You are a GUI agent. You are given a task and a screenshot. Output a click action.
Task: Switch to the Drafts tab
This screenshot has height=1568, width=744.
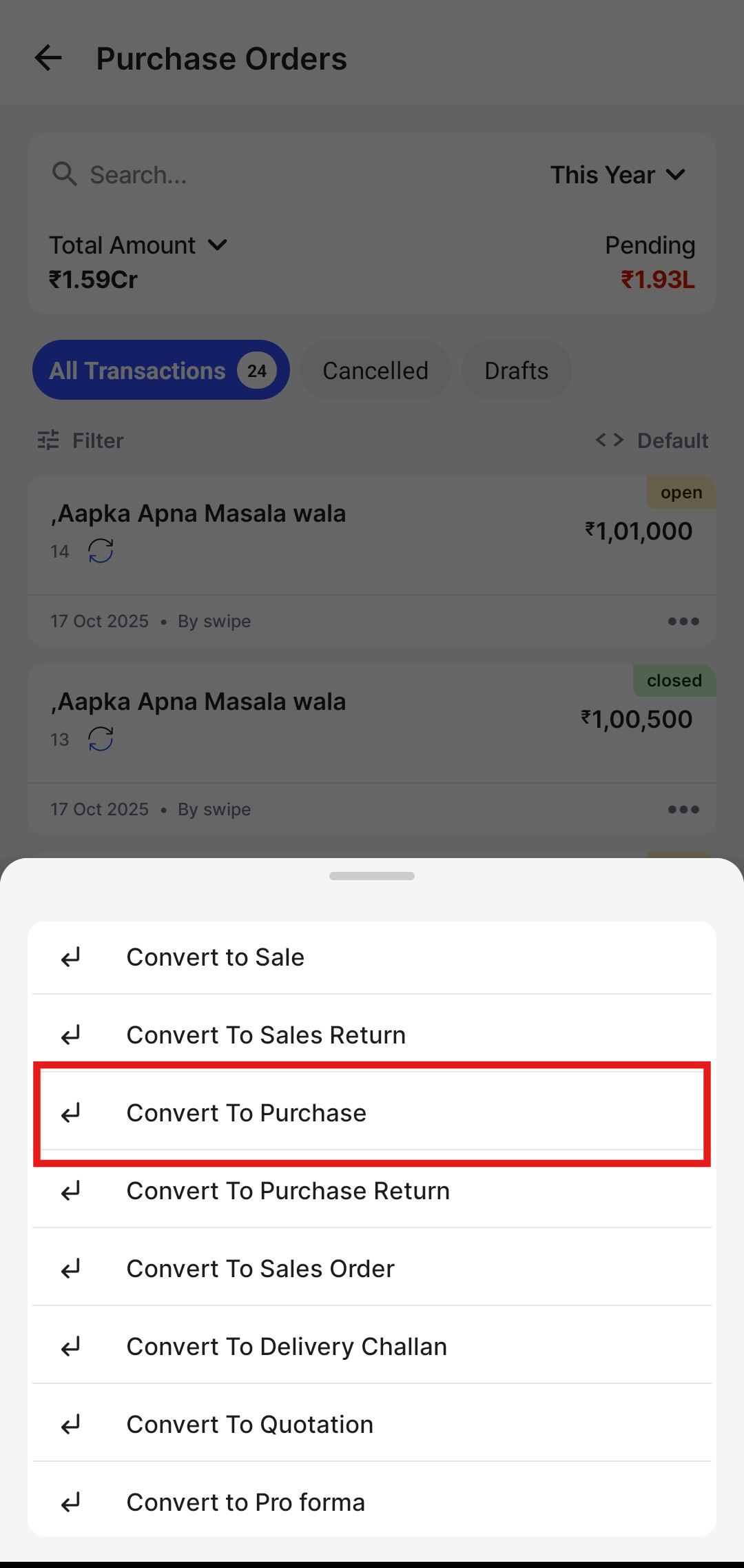pyautogui.click(x=516, y=370)
